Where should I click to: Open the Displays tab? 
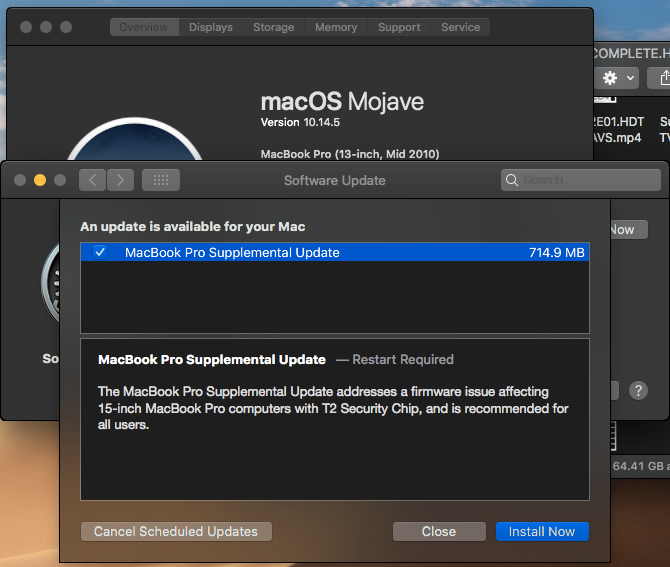pos(211,27)
